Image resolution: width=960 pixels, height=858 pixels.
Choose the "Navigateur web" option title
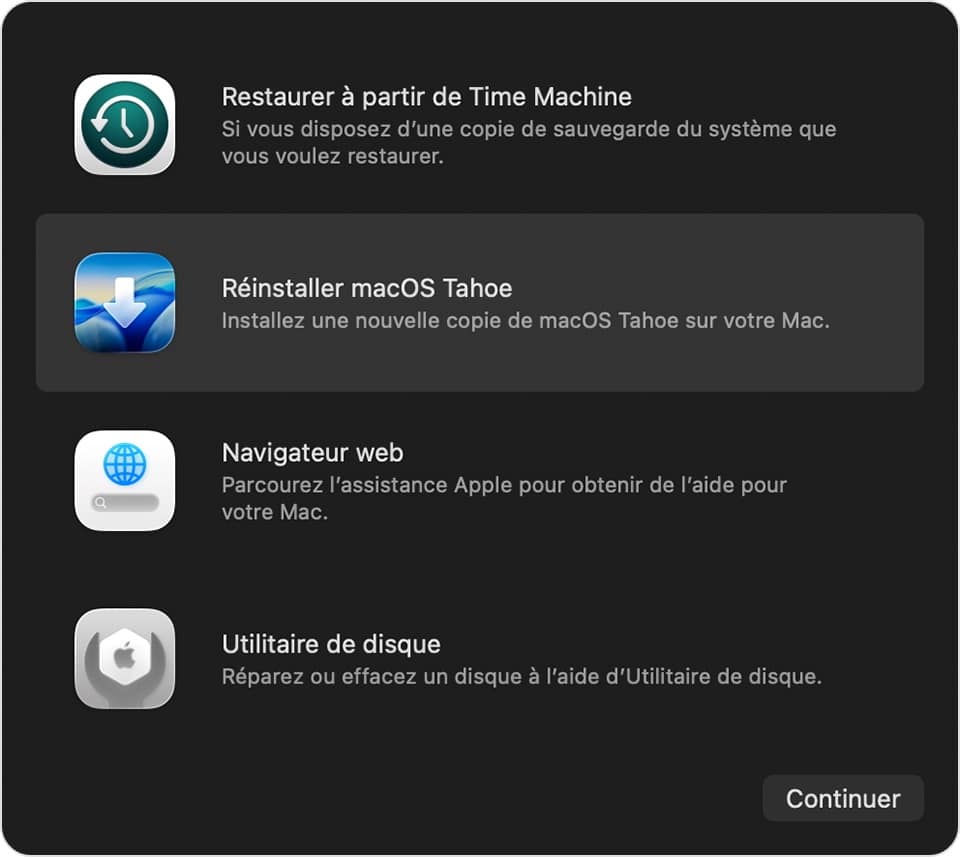[x=313, y=453]
